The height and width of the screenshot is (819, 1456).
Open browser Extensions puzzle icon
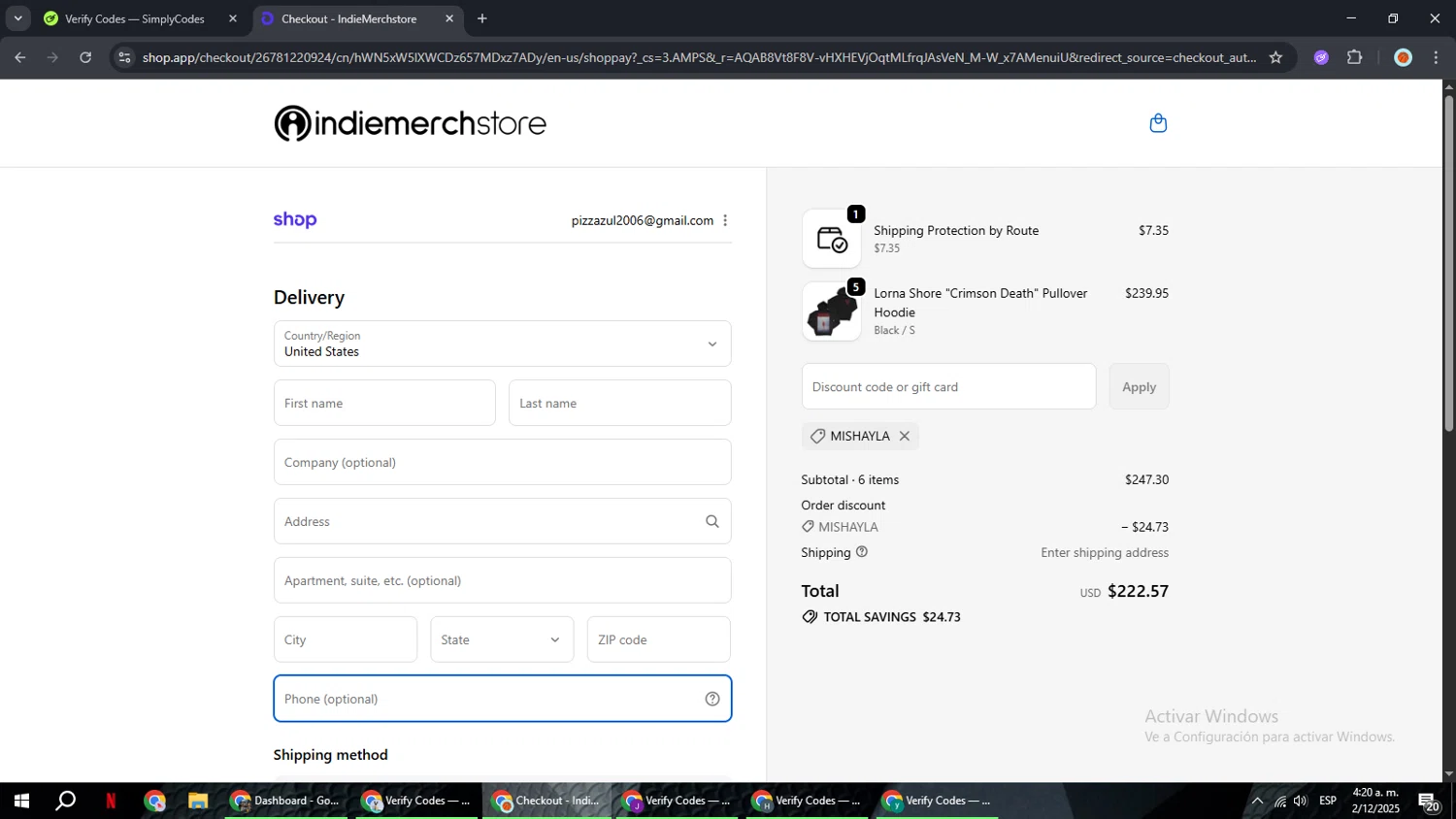pyautogui.click(x=1355, y=57)
